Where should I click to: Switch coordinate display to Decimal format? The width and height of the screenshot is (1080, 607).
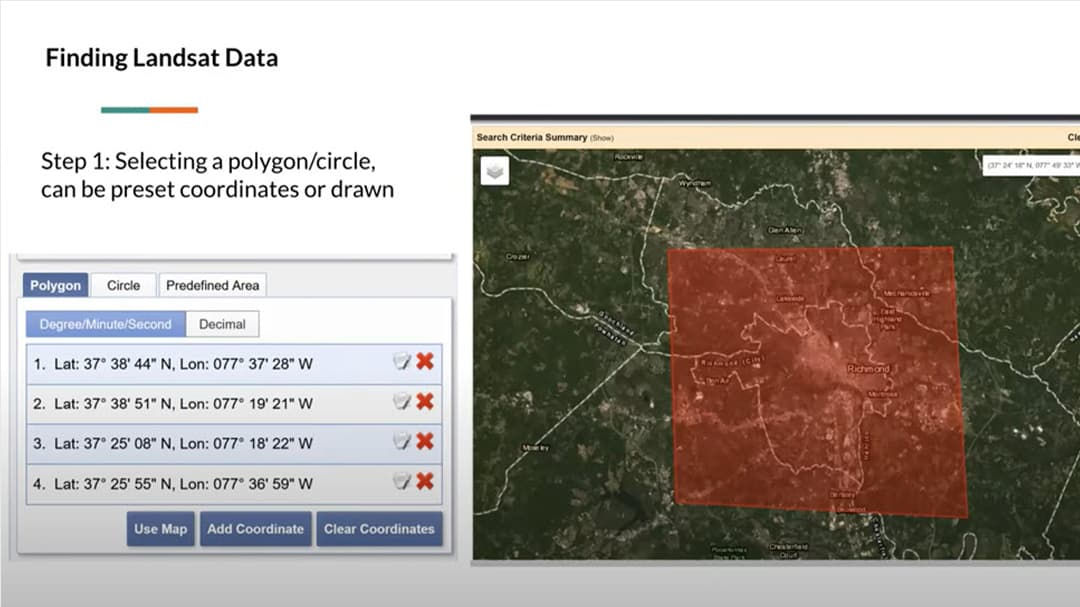pos(221,324)
